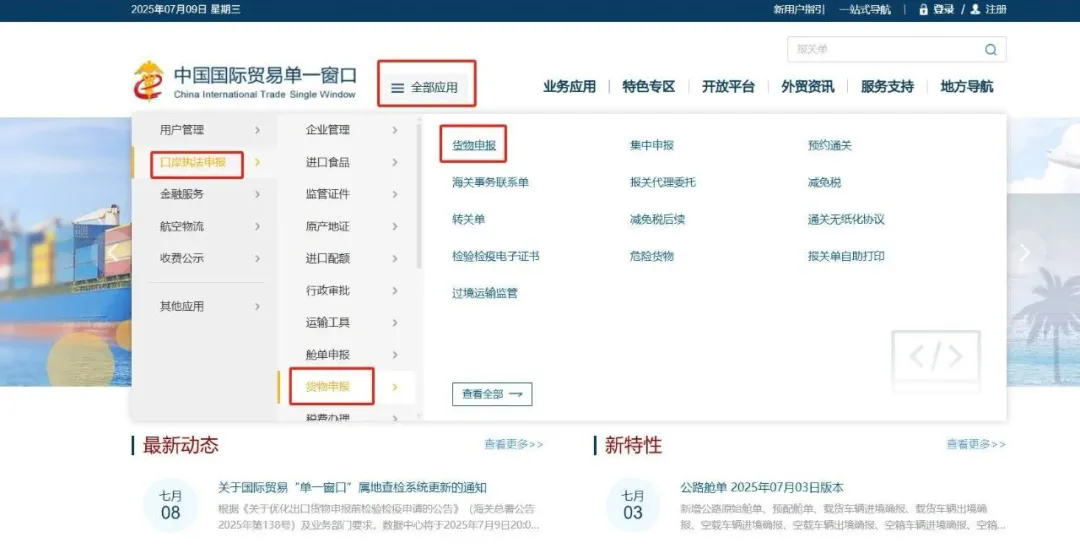Click the 查看全部 button
The width and height of the screenshot is (1080, 548).
[491, 395]
